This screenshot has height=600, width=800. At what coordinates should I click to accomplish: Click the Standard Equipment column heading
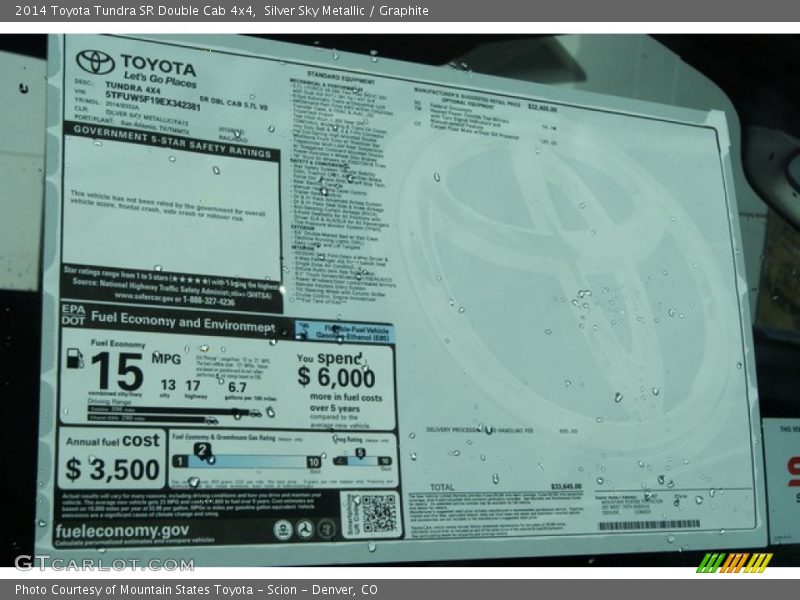click(341, 77)
